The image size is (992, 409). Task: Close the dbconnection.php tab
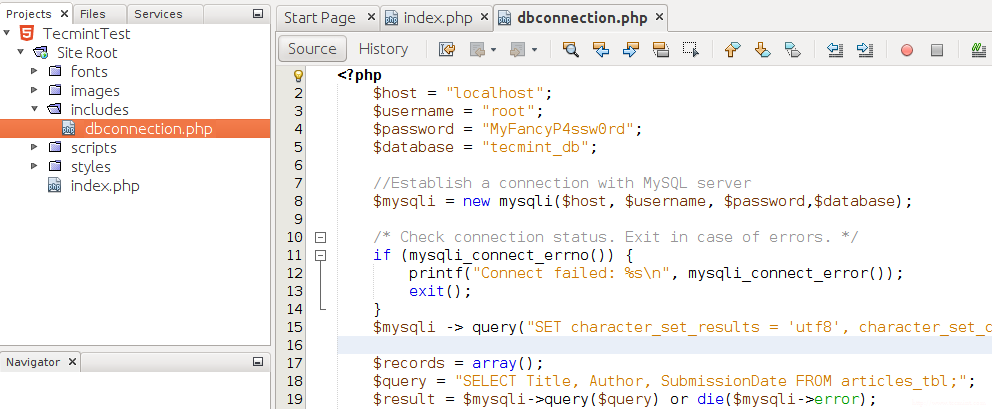click(x=660, y=18)
